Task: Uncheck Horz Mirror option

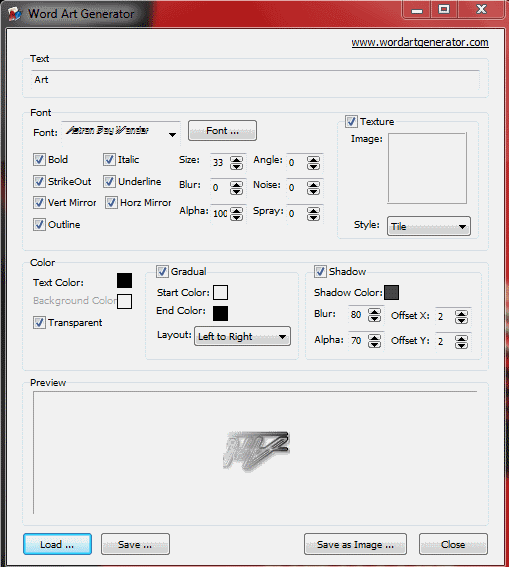Action: pos(111,202)
